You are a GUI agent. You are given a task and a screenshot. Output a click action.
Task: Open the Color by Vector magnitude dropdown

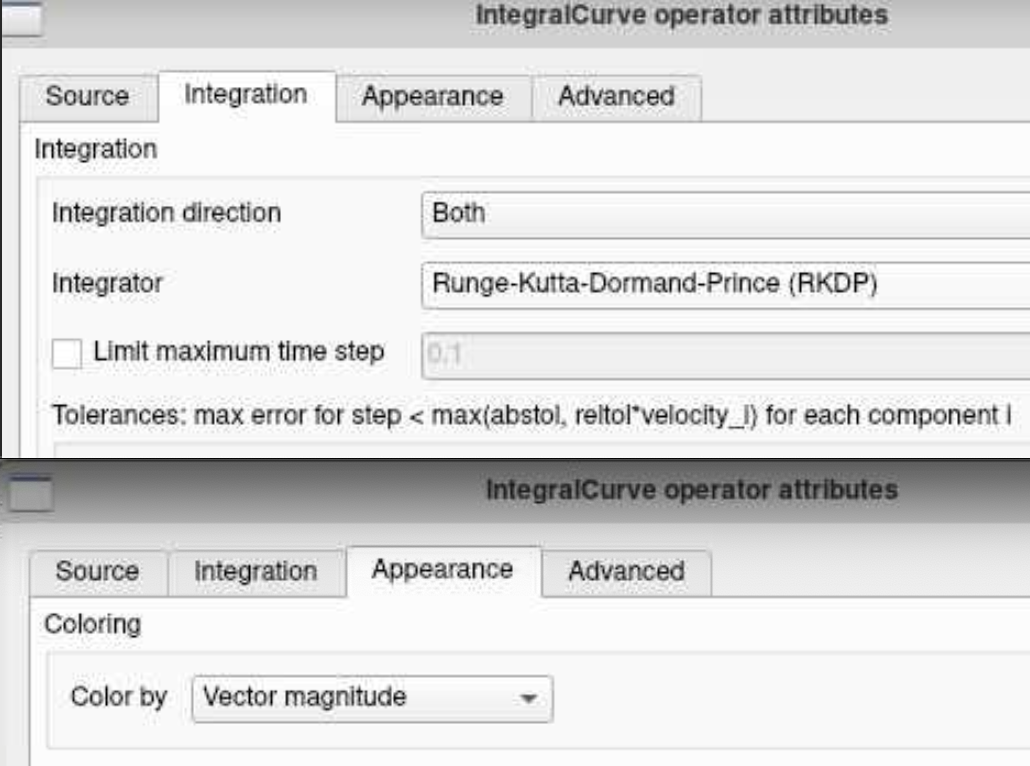click(372, 698)
